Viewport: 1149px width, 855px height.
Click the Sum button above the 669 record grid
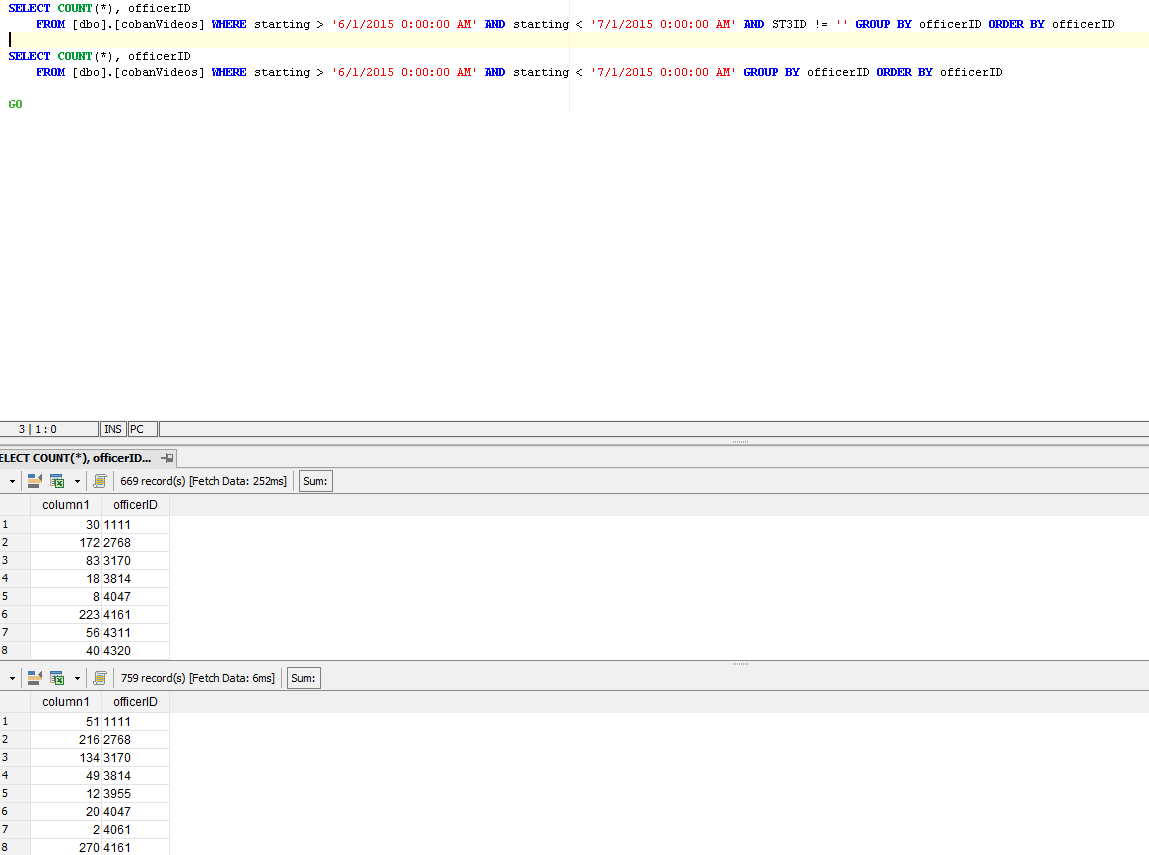coord(314,480)
